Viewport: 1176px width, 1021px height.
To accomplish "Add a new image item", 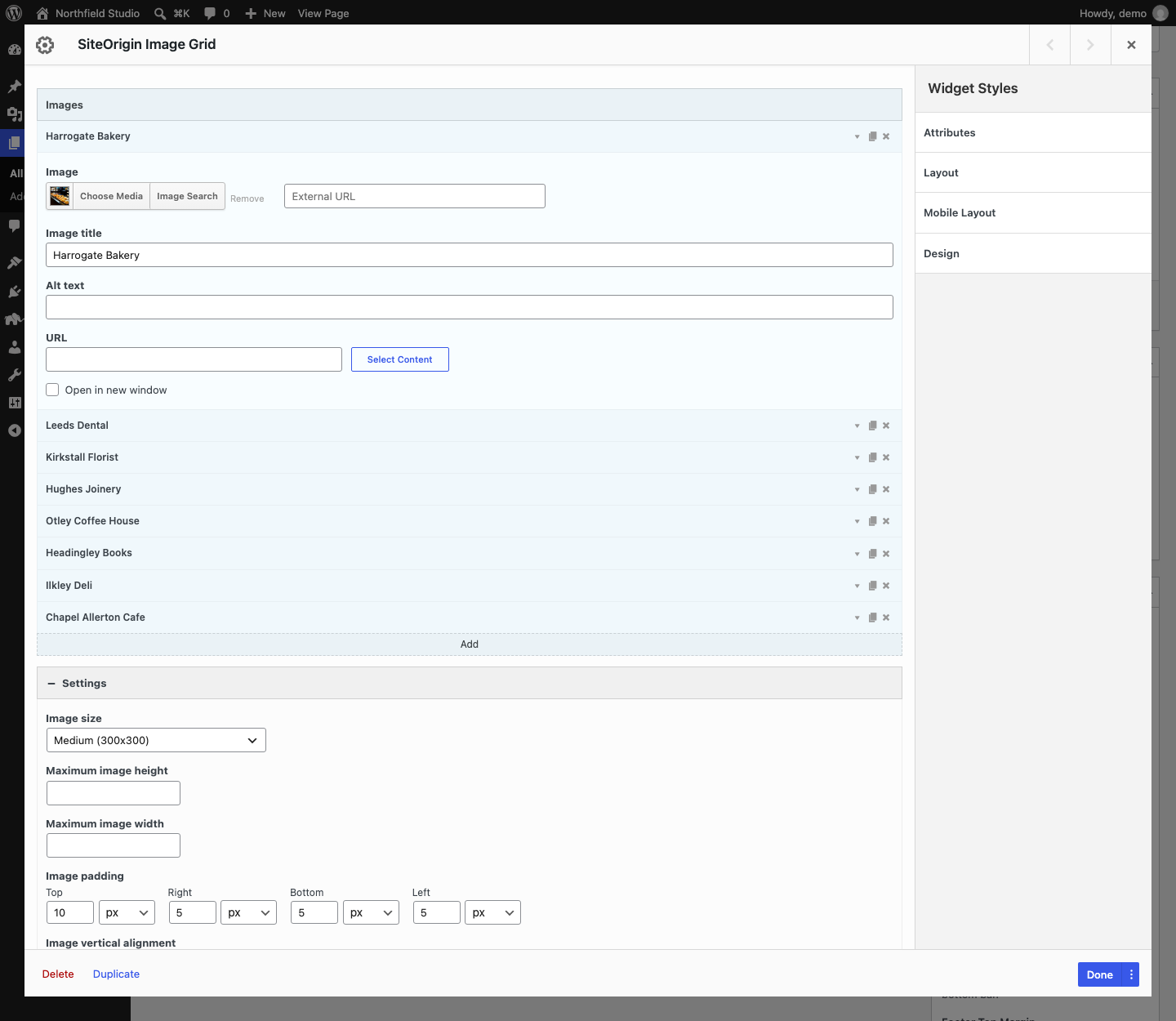I will pos(470,644).
